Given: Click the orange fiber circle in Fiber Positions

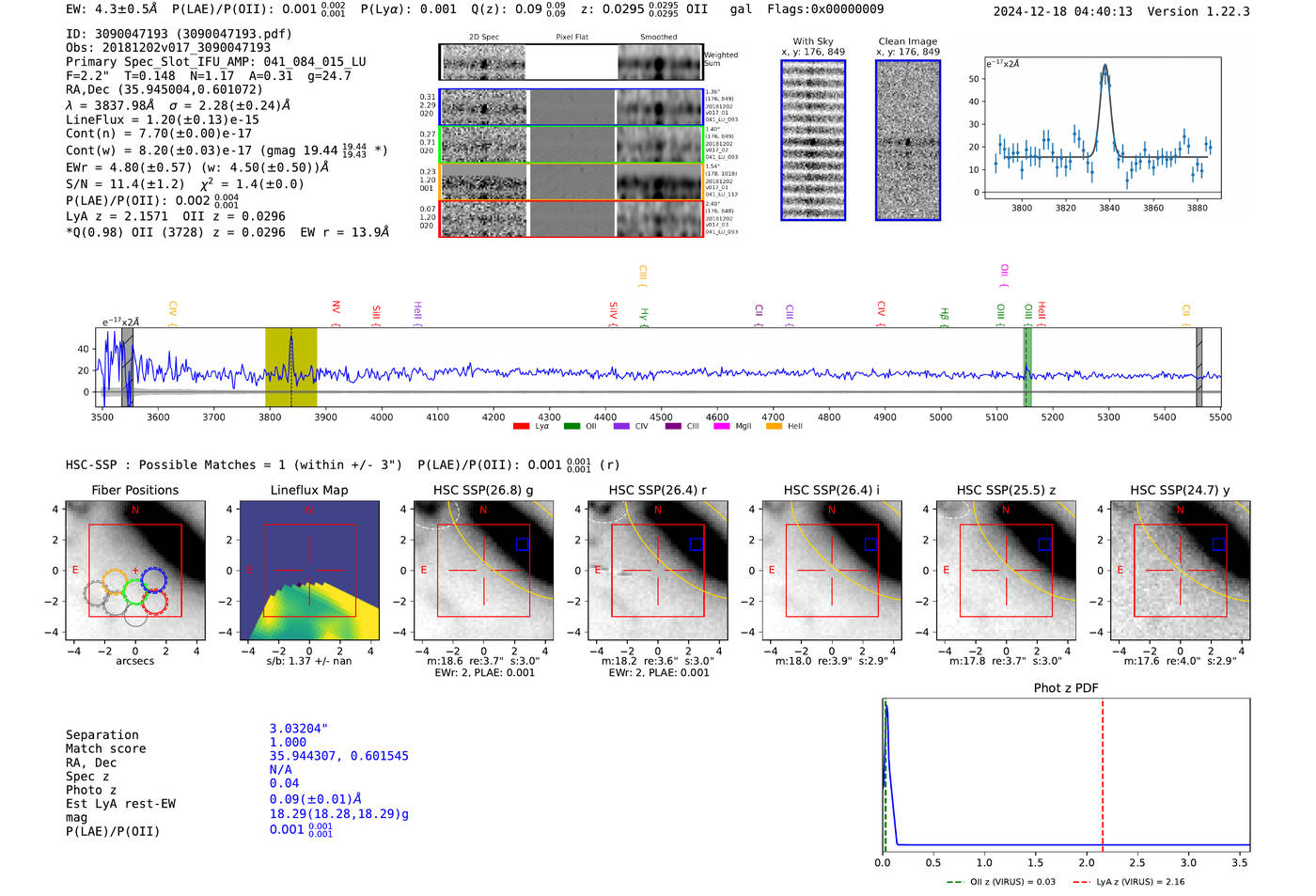Looking at the screenshot, I should (x=115, y=582).
